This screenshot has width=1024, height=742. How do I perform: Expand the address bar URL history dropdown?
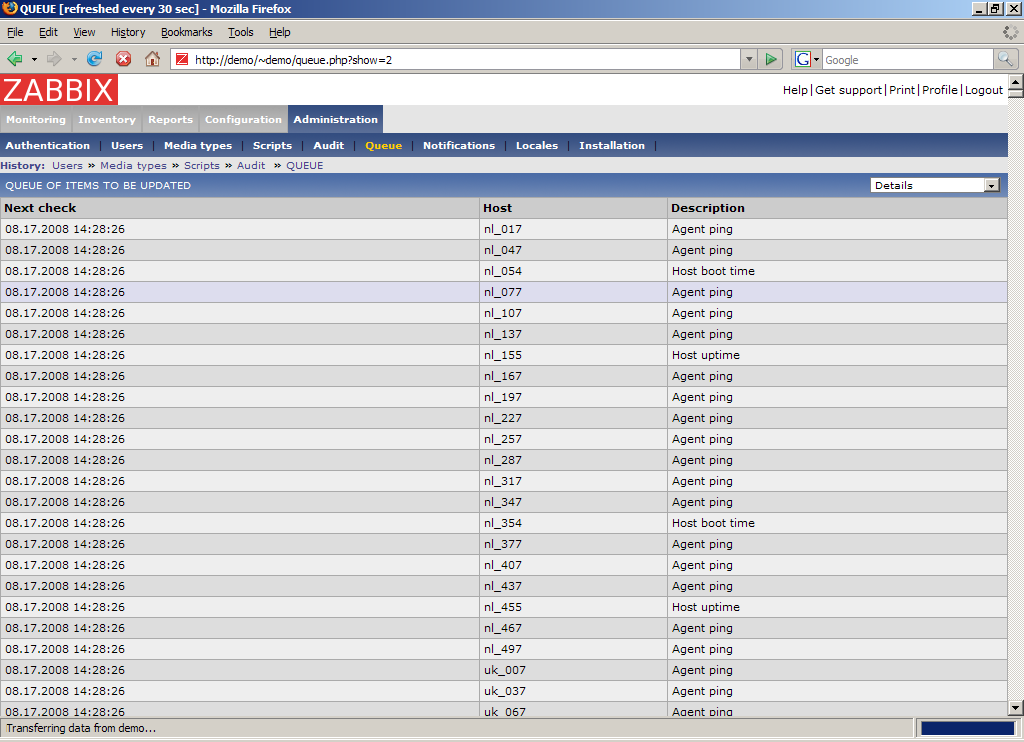click(x=749, y=59)
